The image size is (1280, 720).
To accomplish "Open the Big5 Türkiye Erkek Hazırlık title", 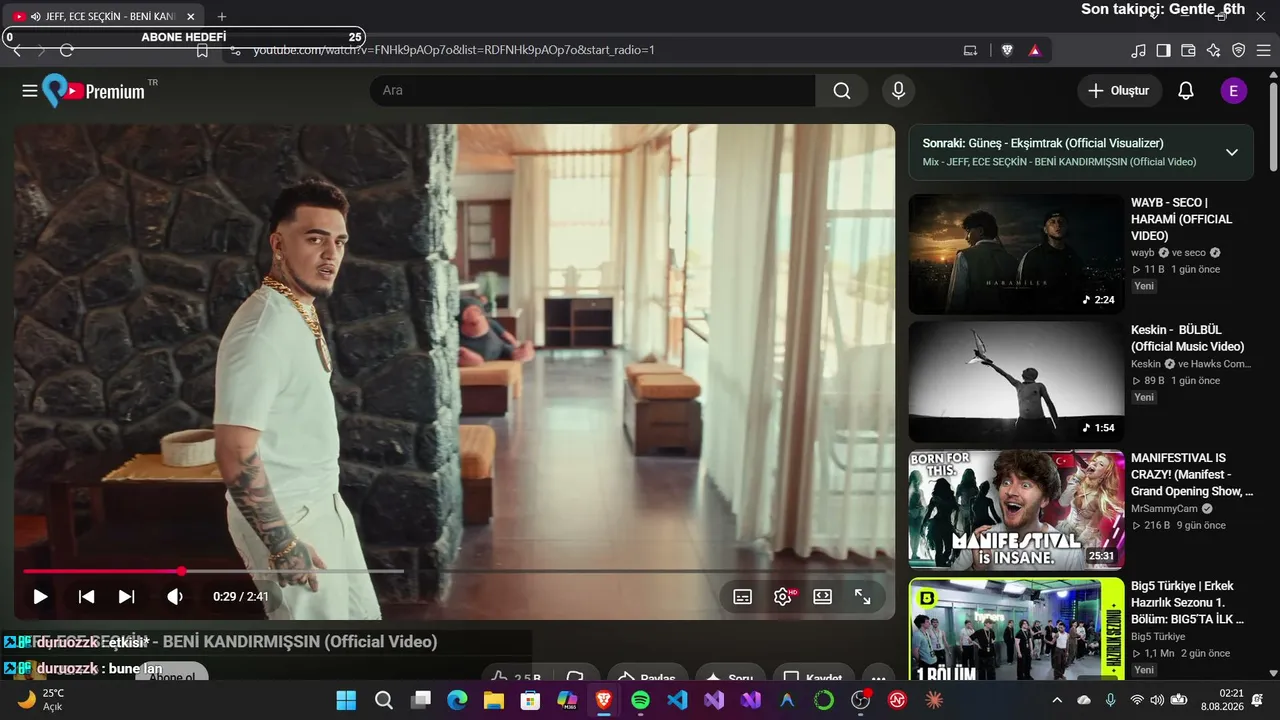I will [x=1188, y=602].
